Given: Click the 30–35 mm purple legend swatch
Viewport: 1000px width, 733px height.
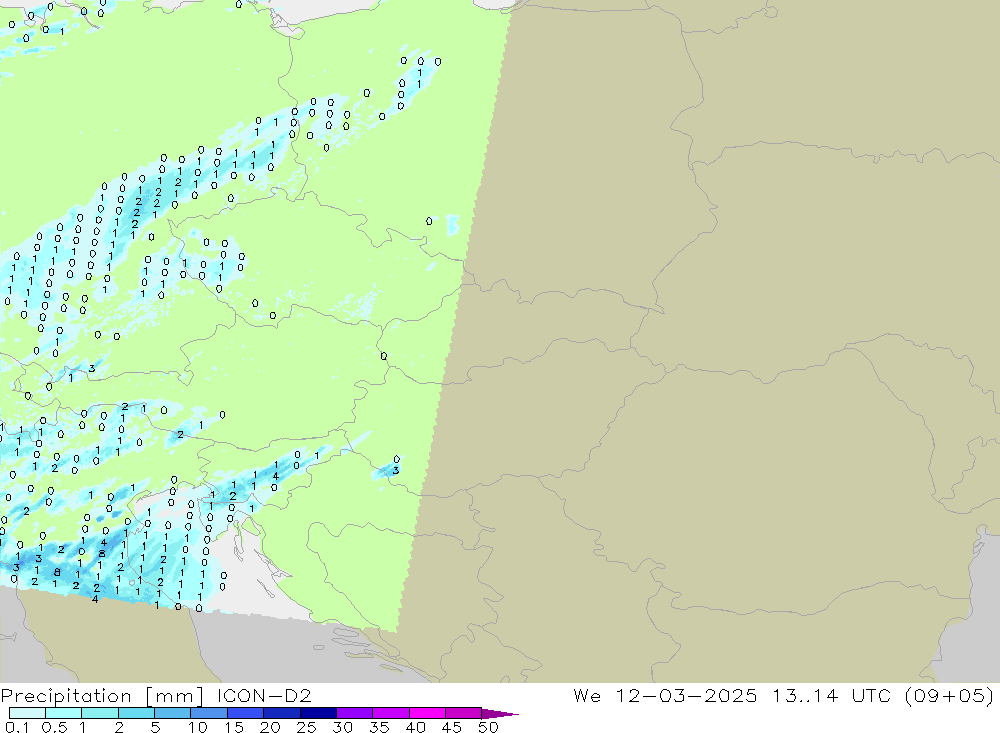Looking at the screenshot, I should point(355,713).
